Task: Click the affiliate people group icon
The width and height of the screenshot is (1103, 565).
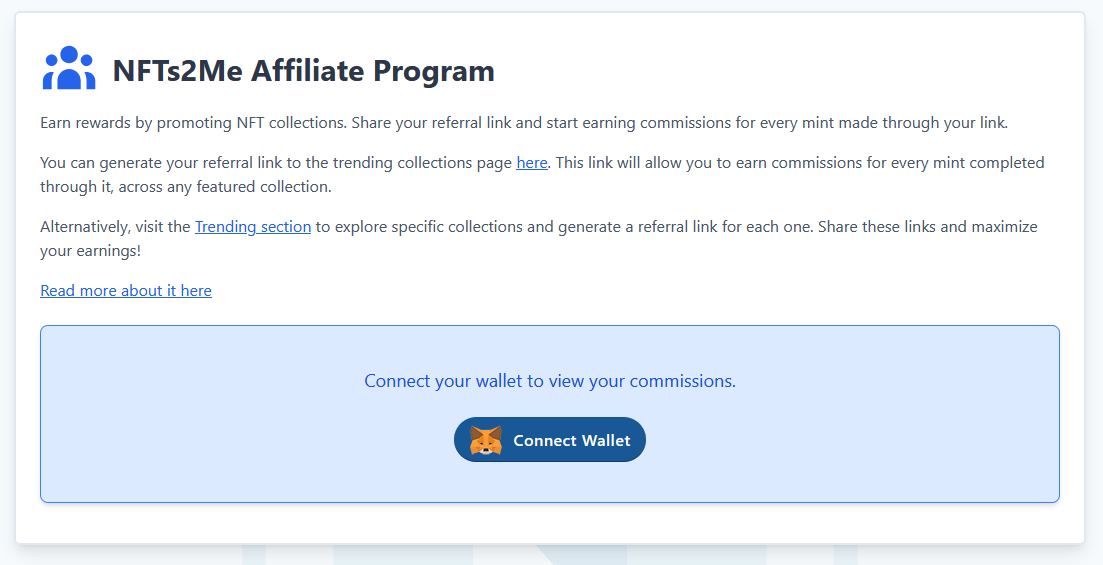Action: pos(69,69)
